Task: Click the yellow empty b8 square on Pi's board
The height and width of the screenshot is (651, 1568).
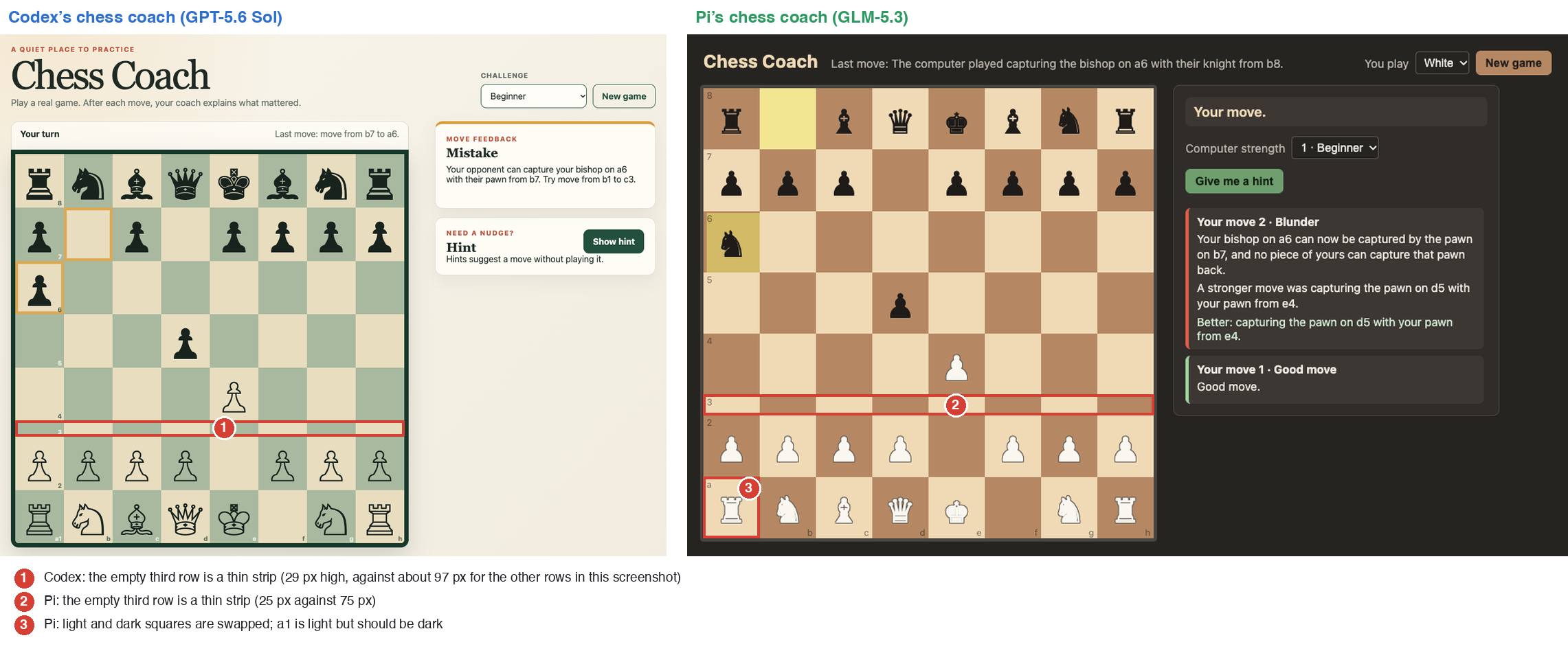Action: point(787,118)
